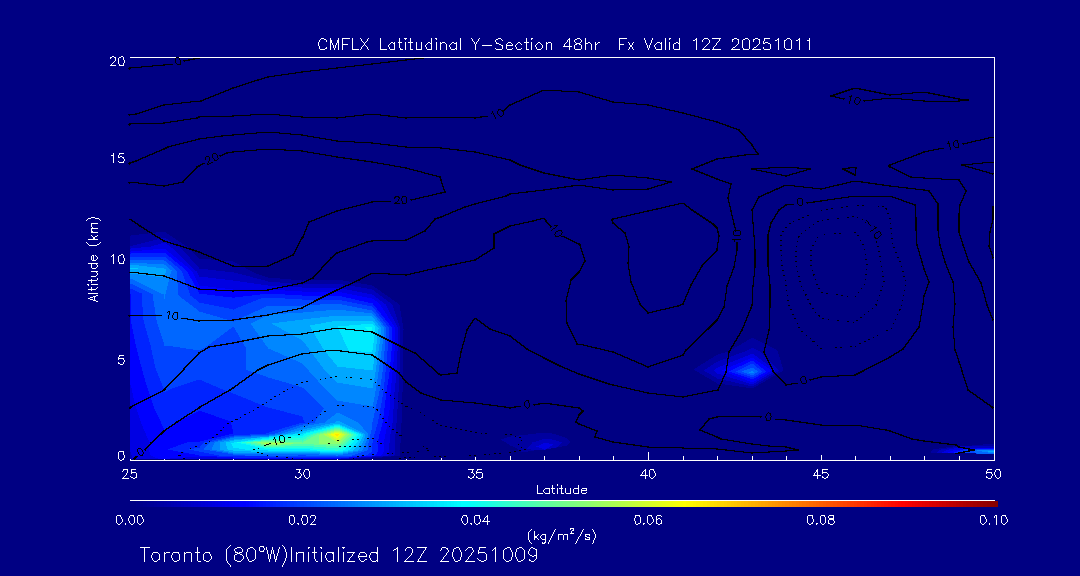The height and width of the screenshot is (576, 1080).
Task: Click the orange-yellow flux maximum near latitude 31
Action: point(336,434)
